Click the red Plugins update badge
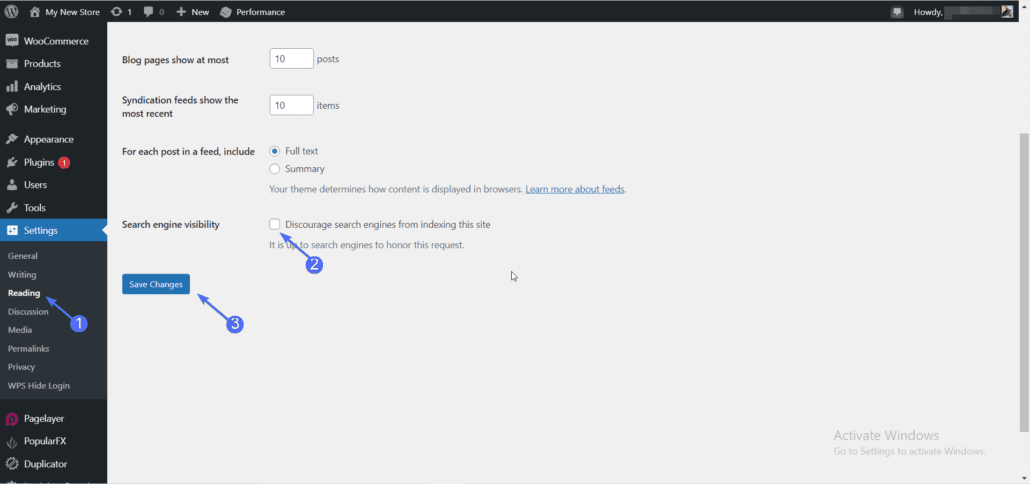Image resolution: width=1030 pixels, height=484 pixels. (64, 162)
